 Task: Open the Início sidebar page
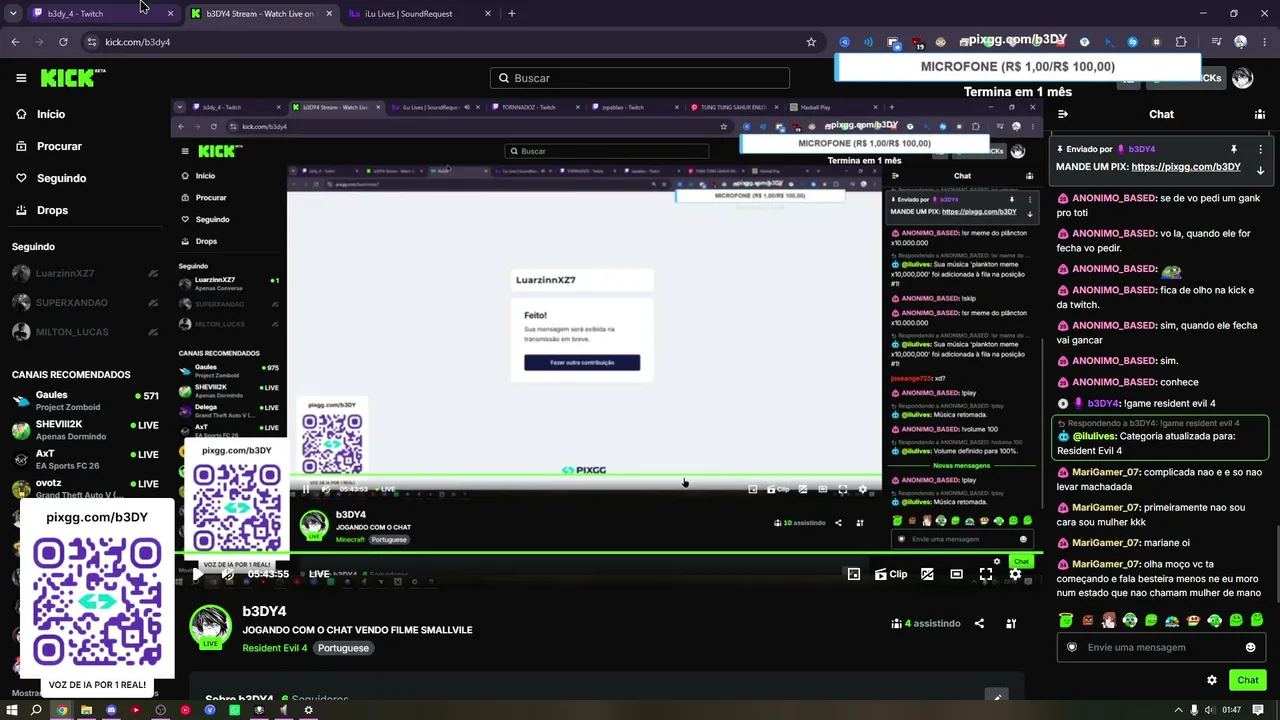click(x=50, y=114)
